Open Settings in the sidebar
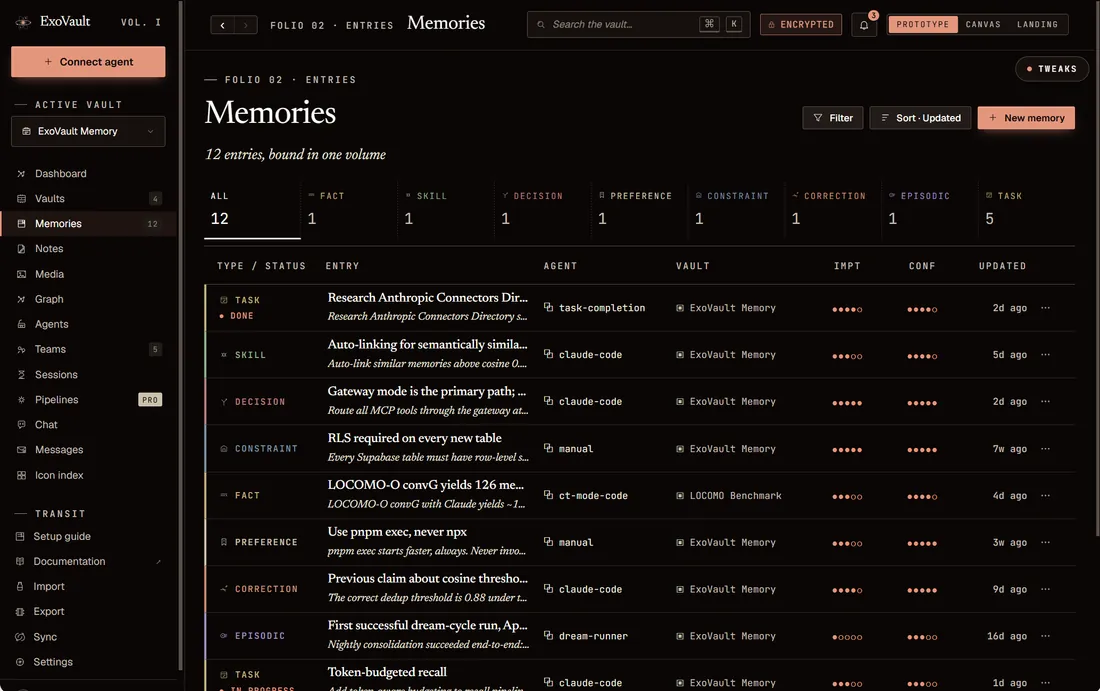Screen dimensions: 1100x691 coord(88,662)
